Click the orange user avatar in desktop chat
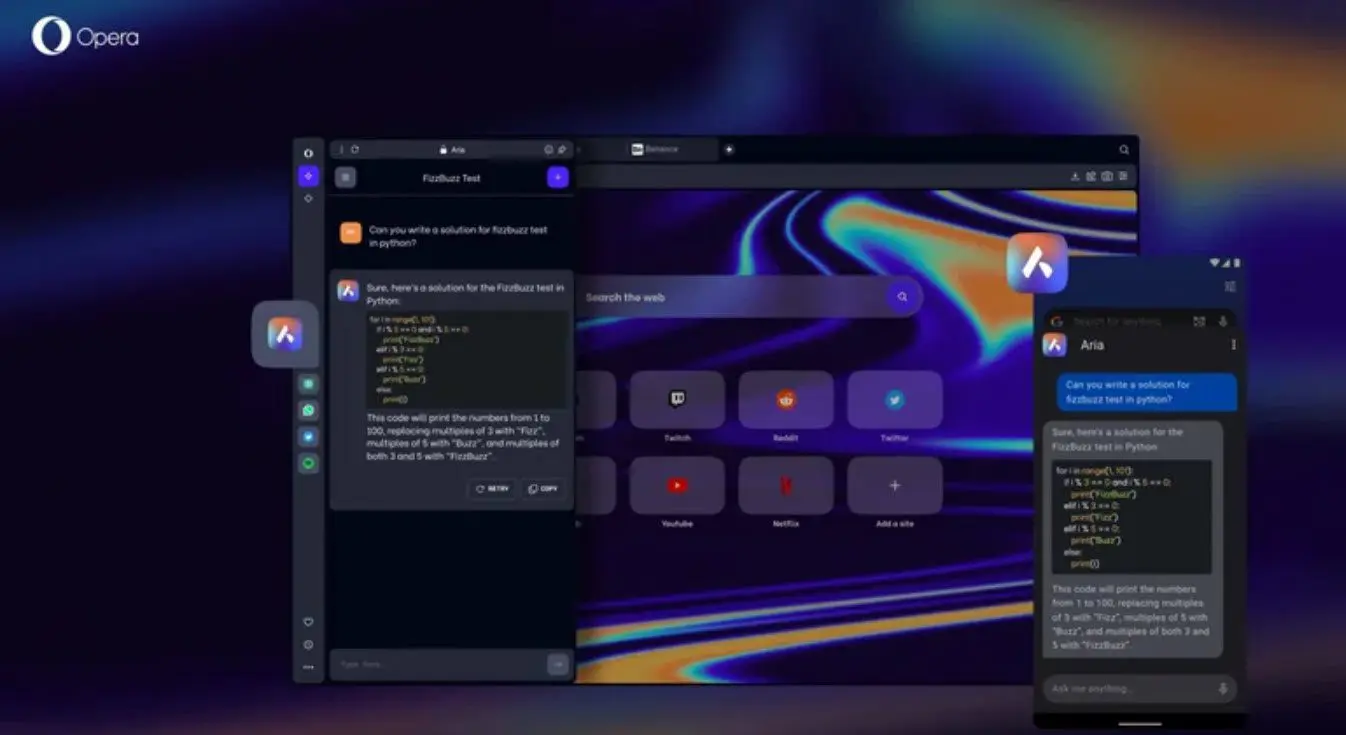Image resolution: width=1346 pixels, height=735 pixels. coord(350,233)
